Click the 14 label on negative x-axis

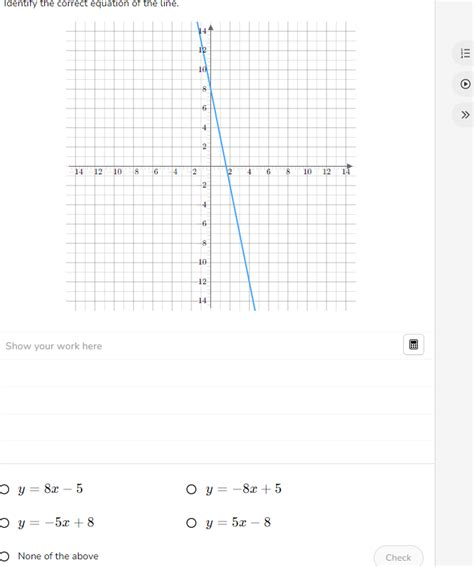click(78, 172)
